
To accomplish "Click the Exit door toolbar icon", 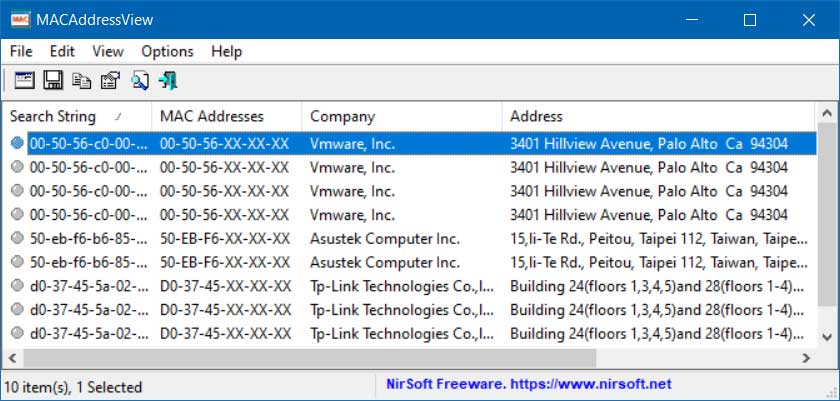I will tap(167, 81).
